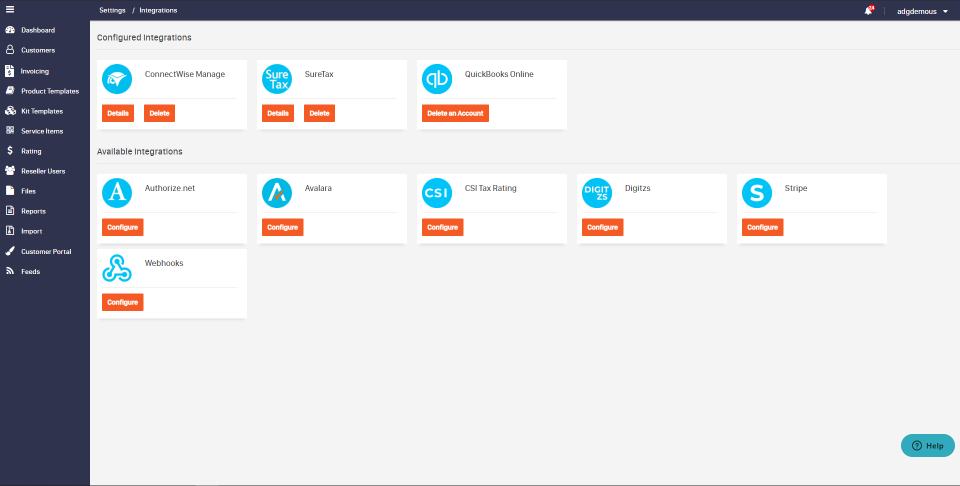960x486 pixels.
Task: Open the Help widget
Action: (928, 446)
